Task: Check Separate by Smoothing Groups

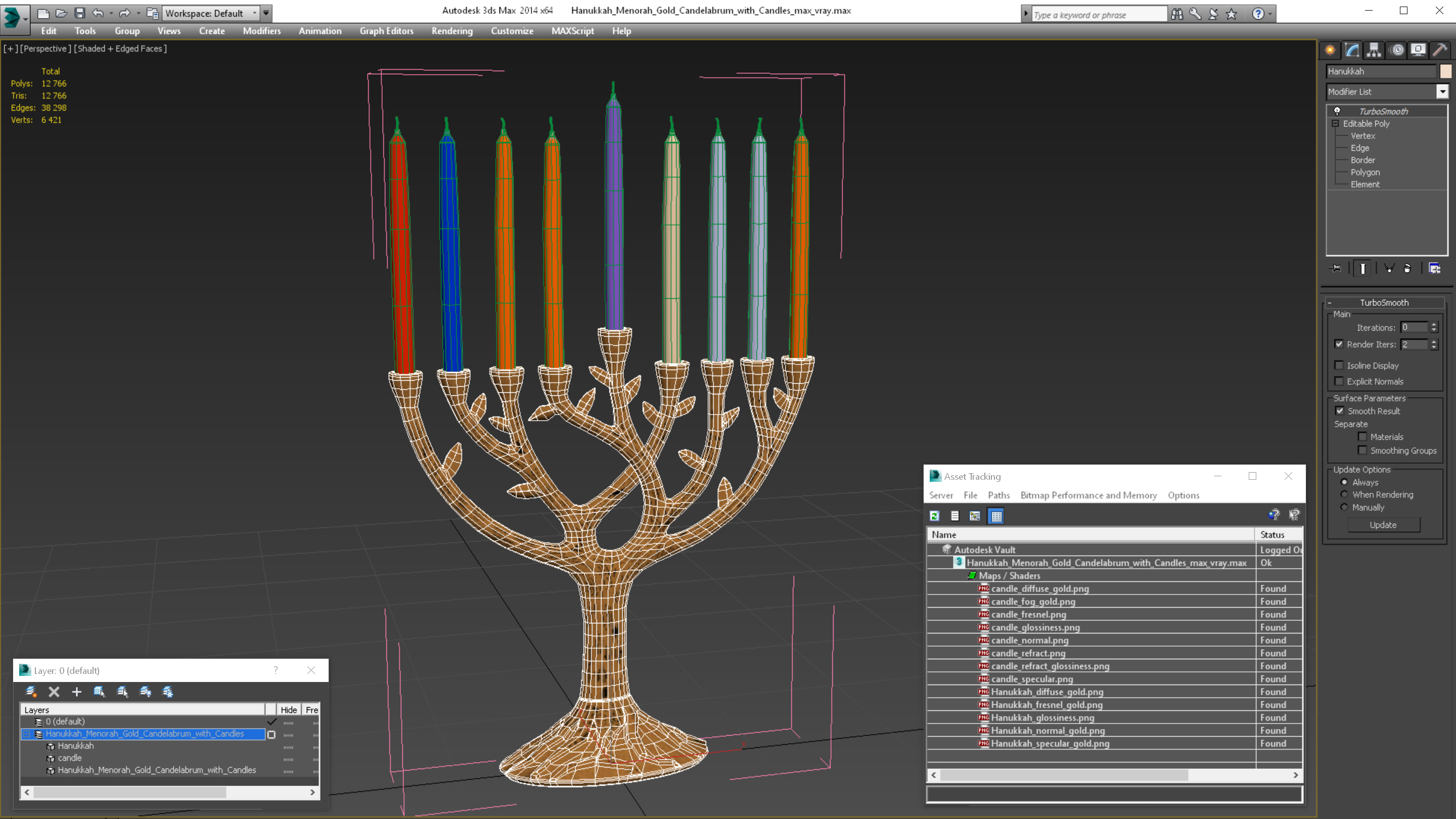Action: click(1362, 450)
